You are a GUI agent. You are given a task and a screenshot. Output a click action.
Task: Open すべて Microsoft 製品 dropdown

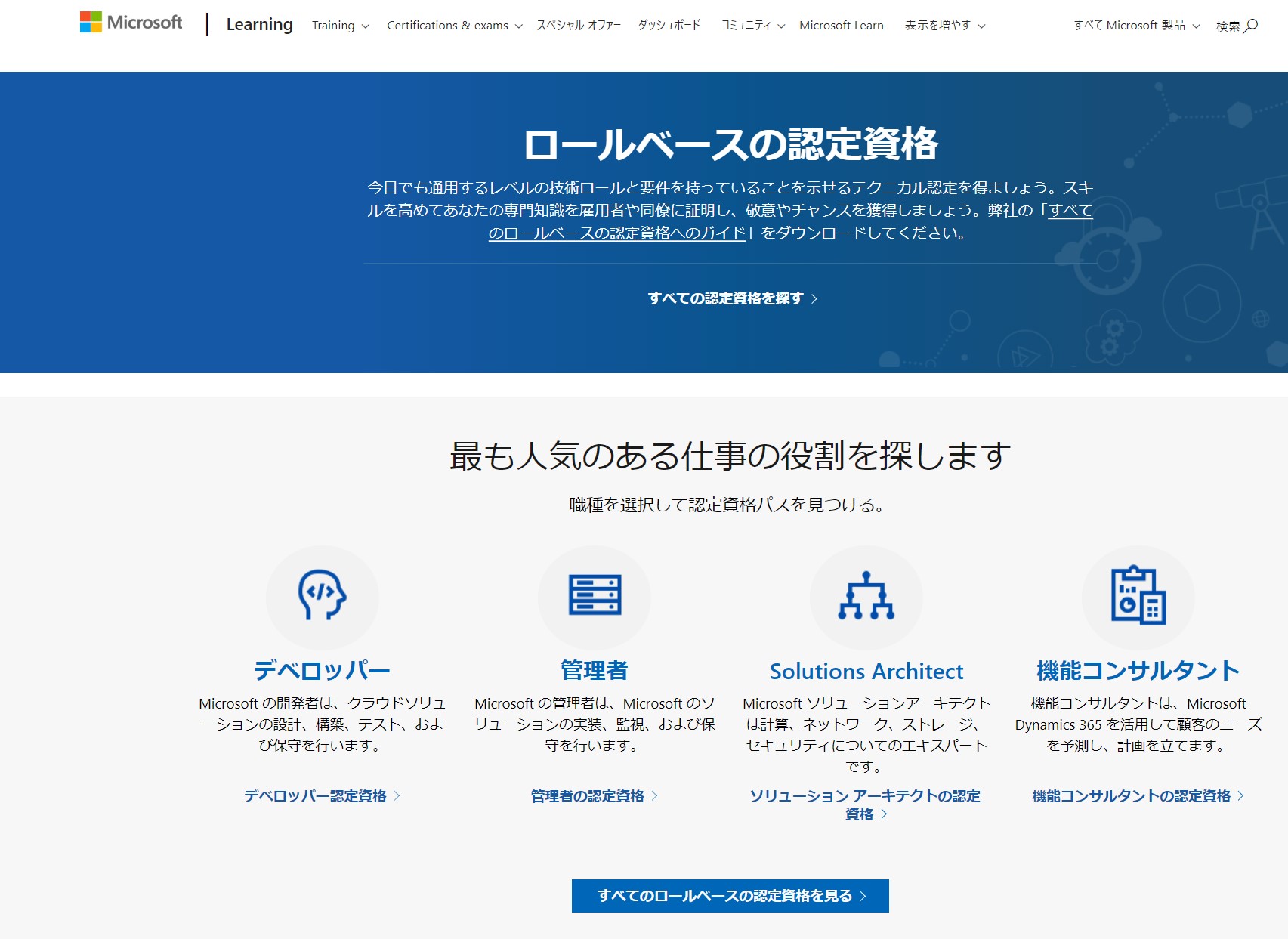click(x=1137, y=26)
